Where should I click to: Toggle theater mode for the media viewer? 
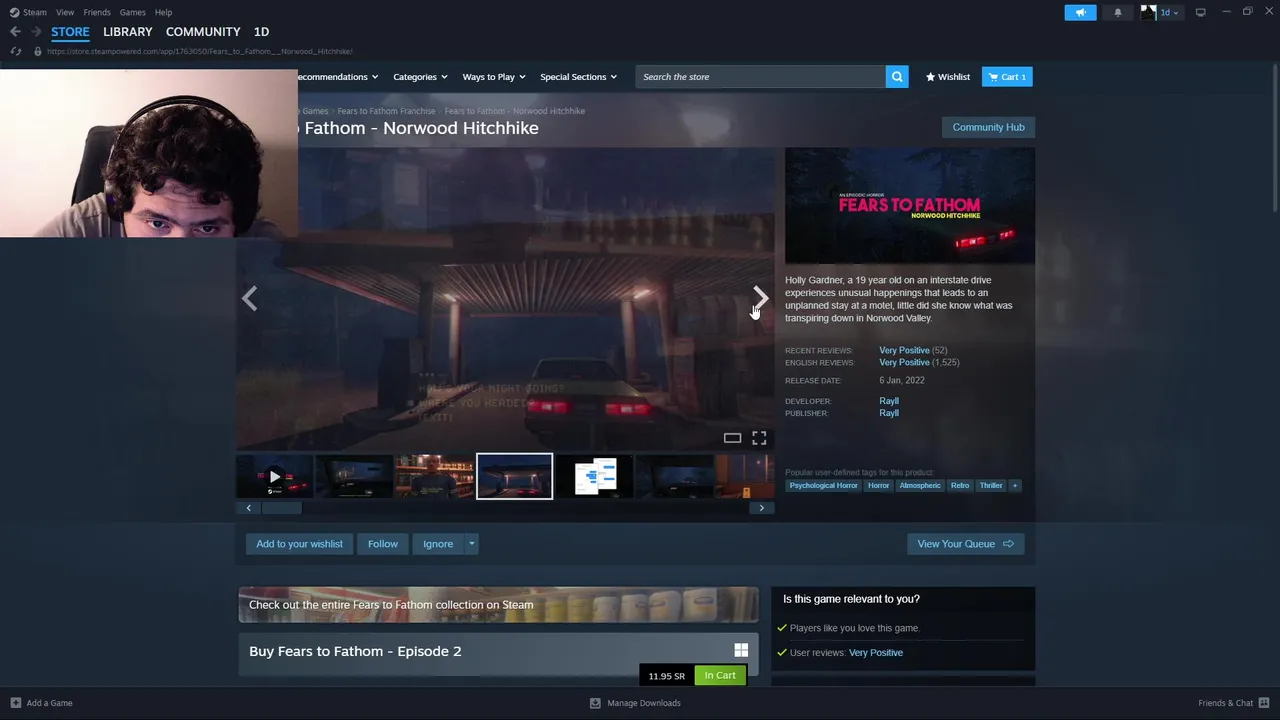[732, 438]
